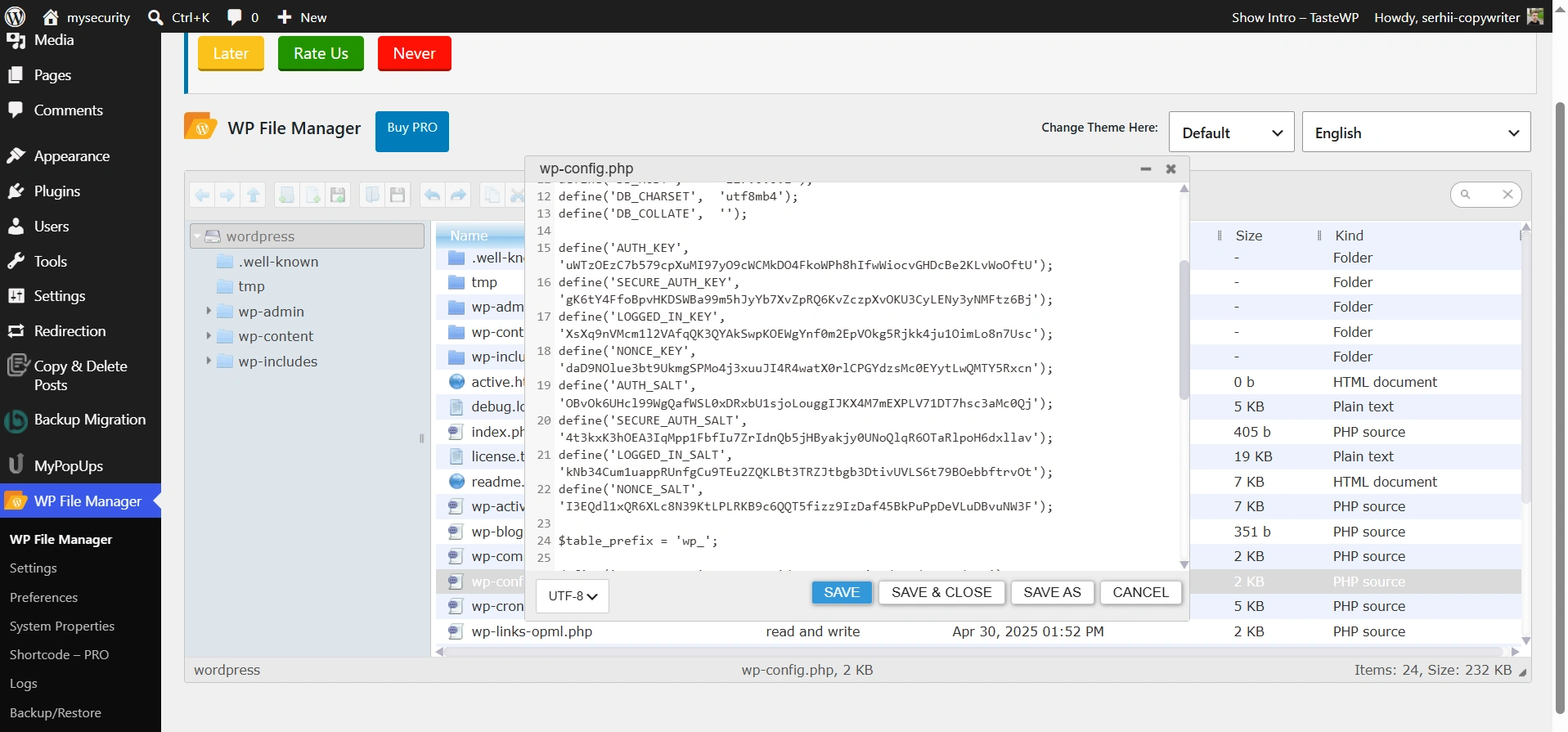This screenshot has height=732, width=1568.
Task: Click the Undo arrow in file manager toolbar
Action: point(433,195)
